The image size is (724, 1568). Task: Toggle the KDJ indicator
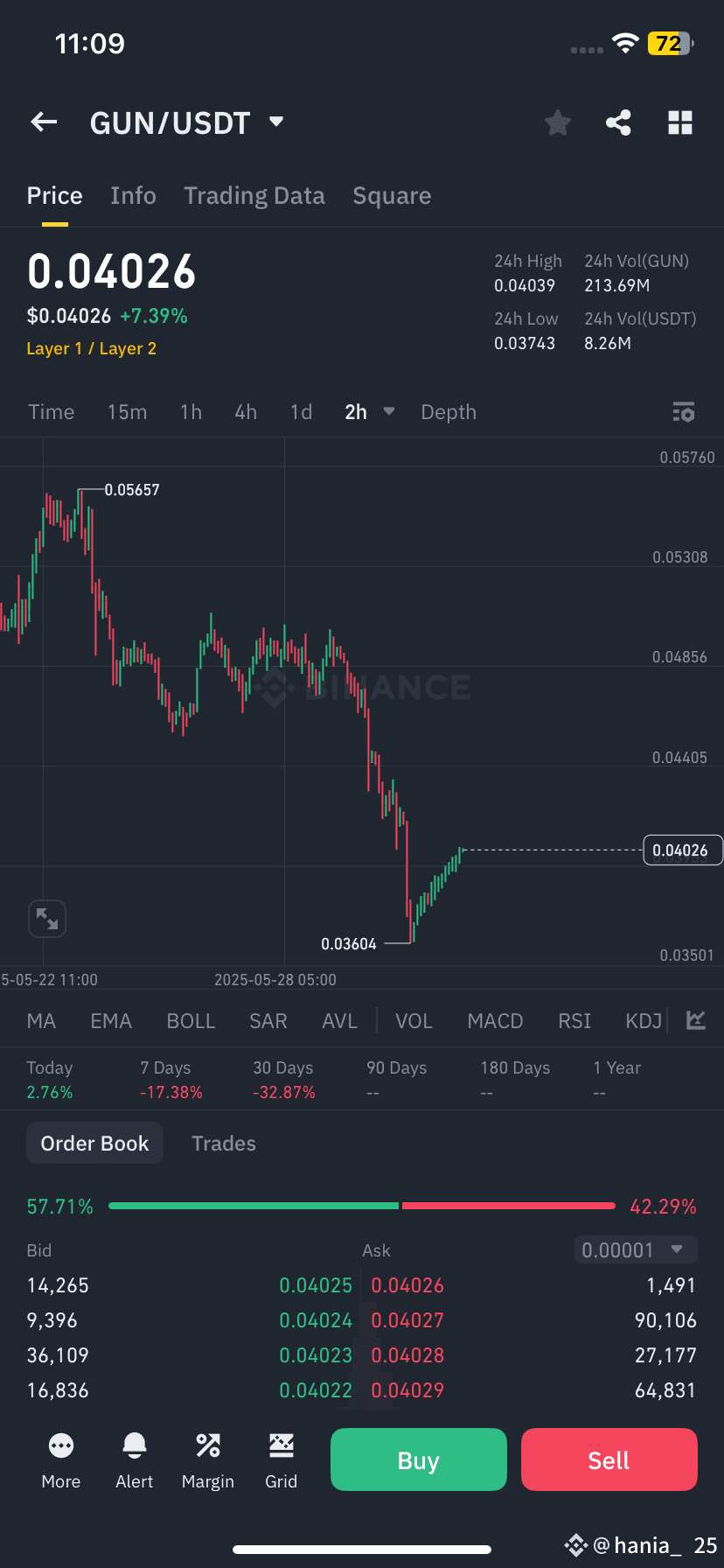pyautogui.click(x=644, y=1021)
